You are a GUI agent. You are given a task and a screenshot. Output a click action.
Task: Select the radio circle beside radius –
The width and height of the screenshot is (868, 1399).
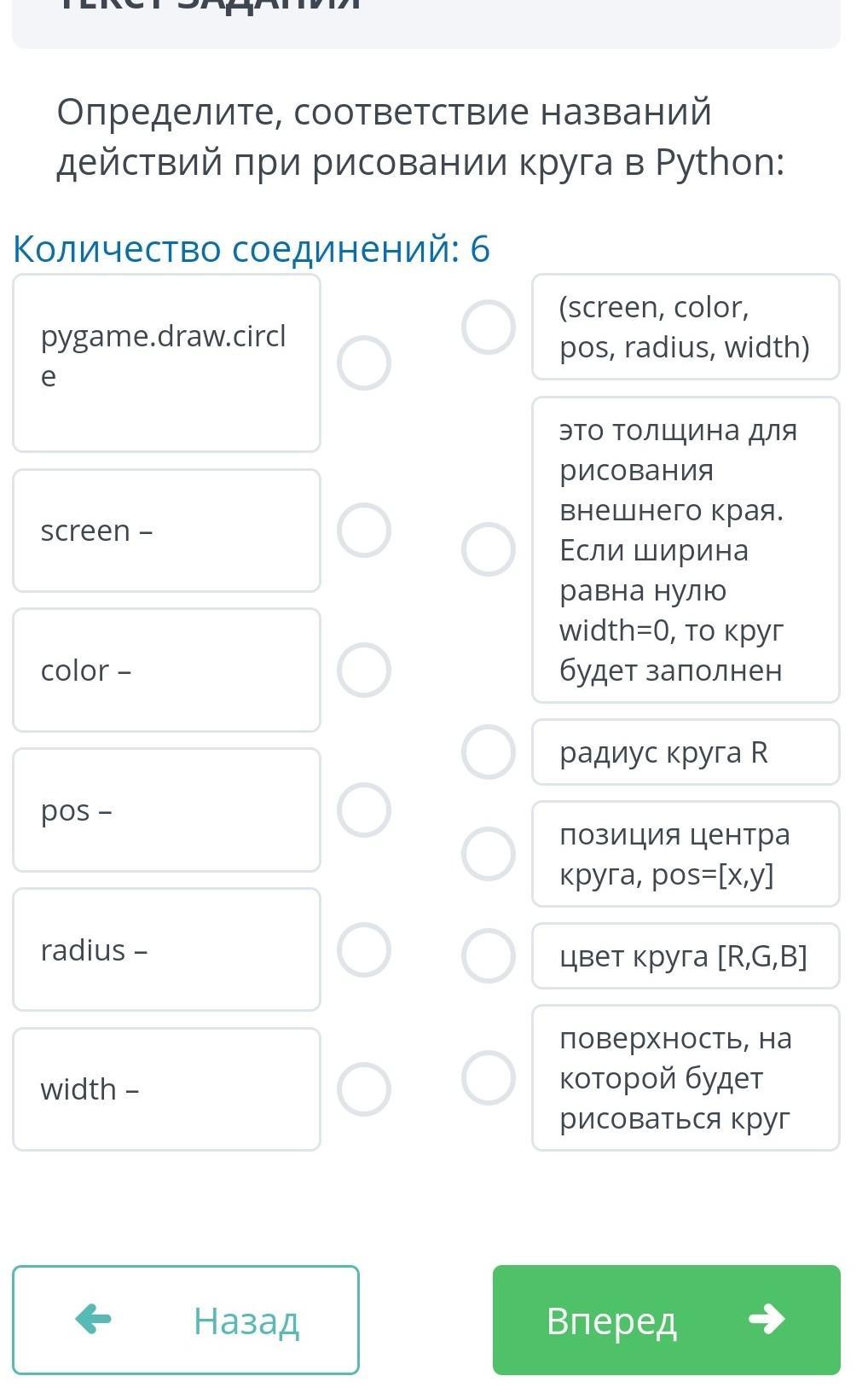(364, 950)
